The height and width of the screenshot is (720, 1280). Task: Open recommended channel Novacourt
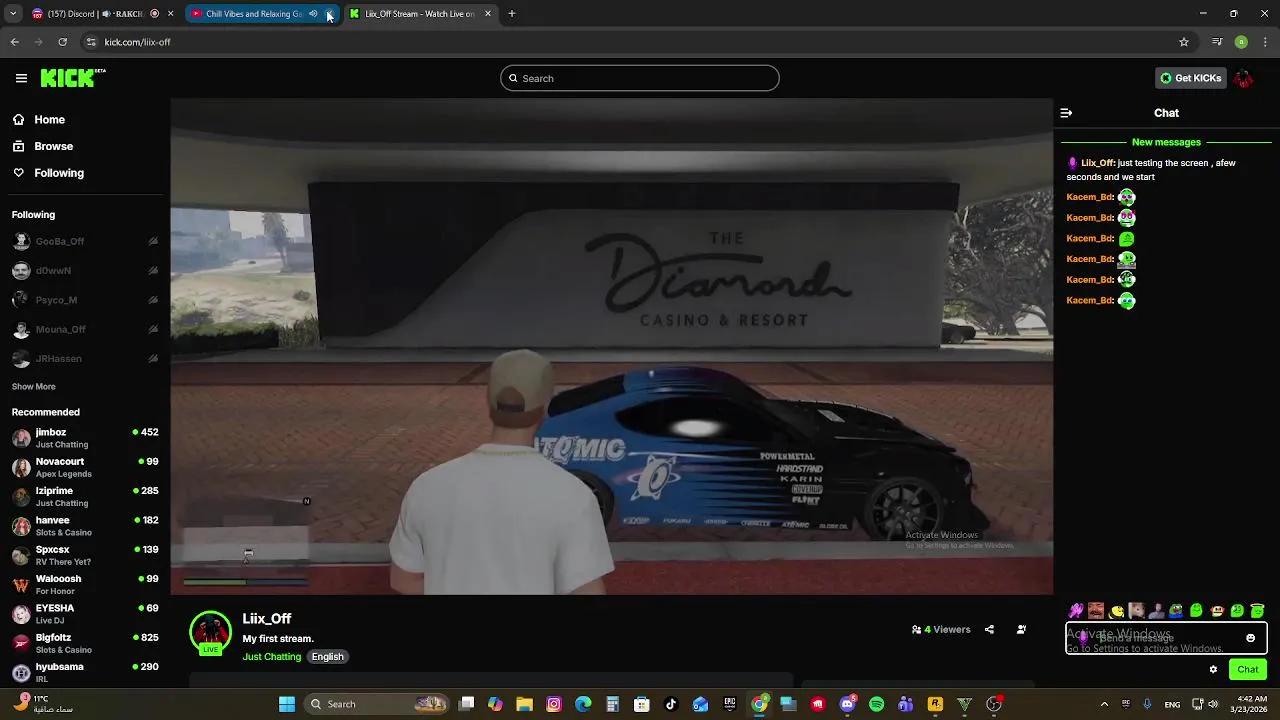coord(85,467)
